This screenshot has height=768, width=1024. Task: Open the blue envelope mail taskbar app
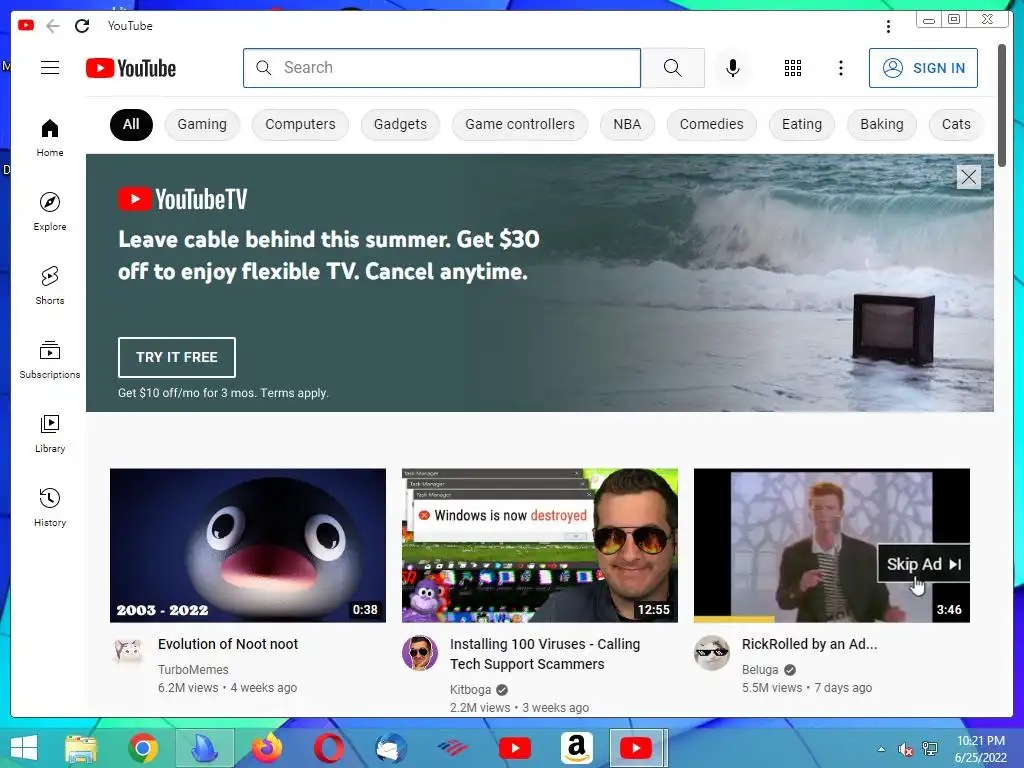point(391,748)
